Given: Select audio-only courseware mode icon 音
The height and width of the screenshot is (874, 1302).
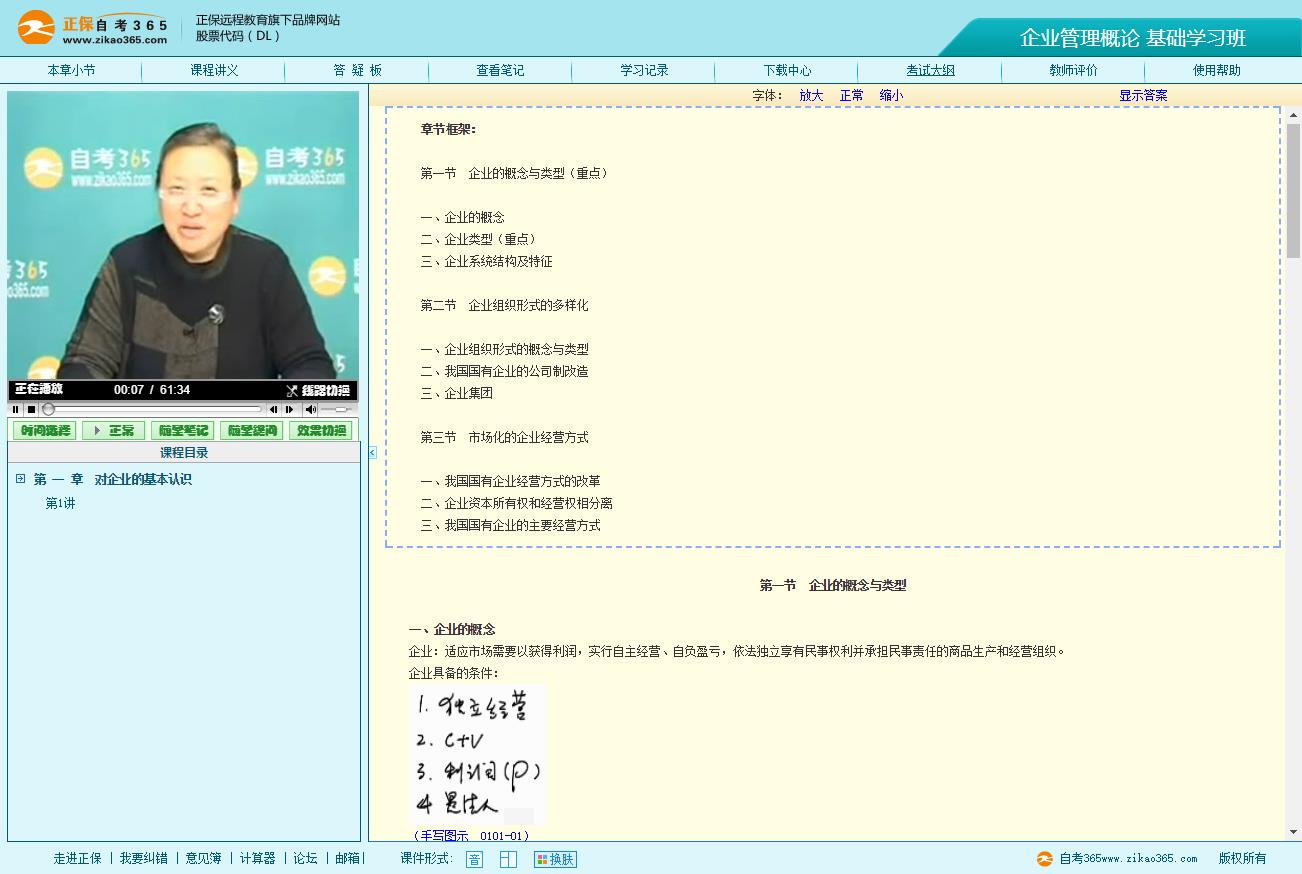Looking at the screenshot, I should tap(474, 859).
